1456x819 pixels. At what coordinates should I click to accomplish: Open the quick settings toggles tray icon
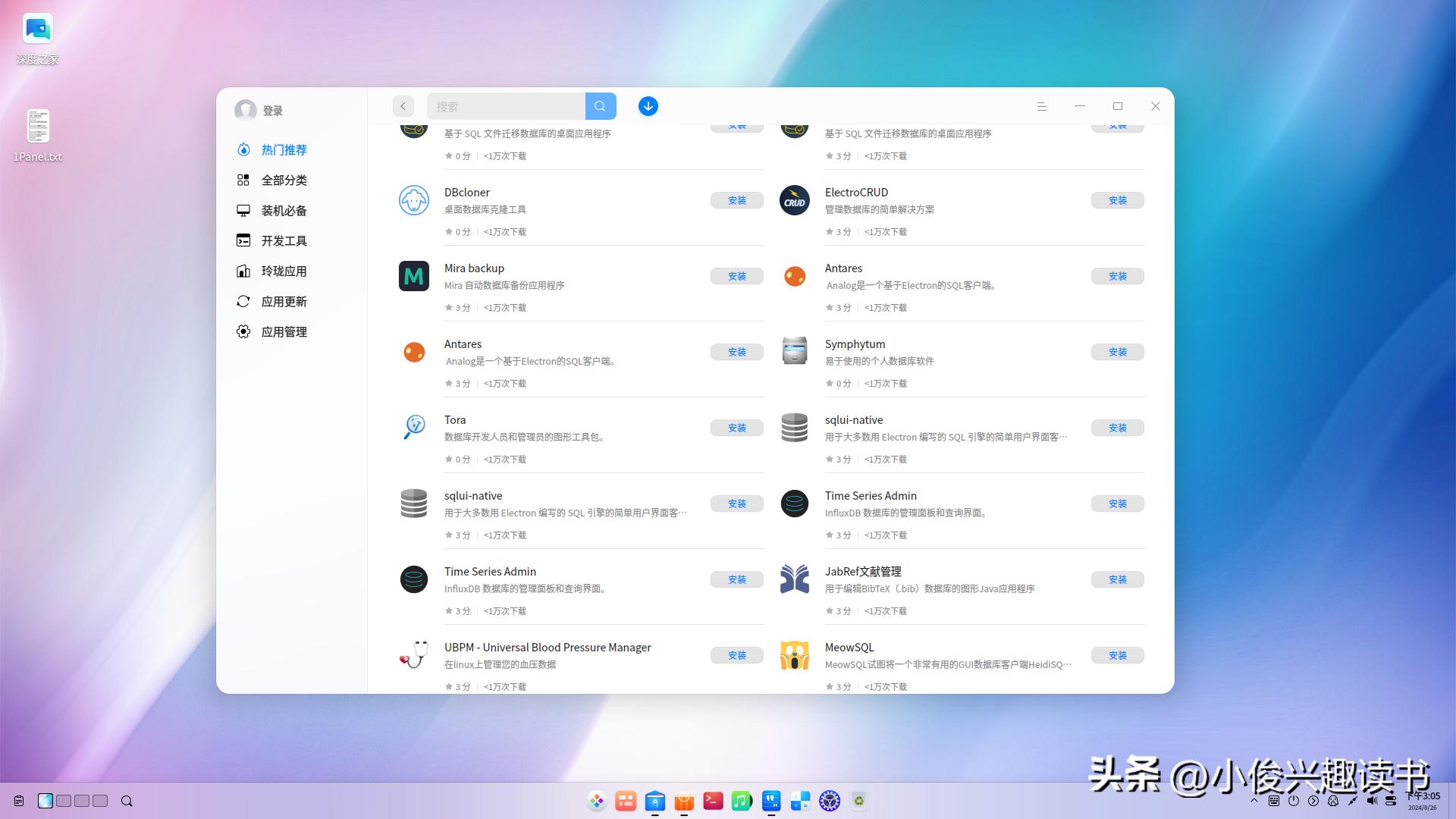pyautogui.click(x=1391, y=801)
